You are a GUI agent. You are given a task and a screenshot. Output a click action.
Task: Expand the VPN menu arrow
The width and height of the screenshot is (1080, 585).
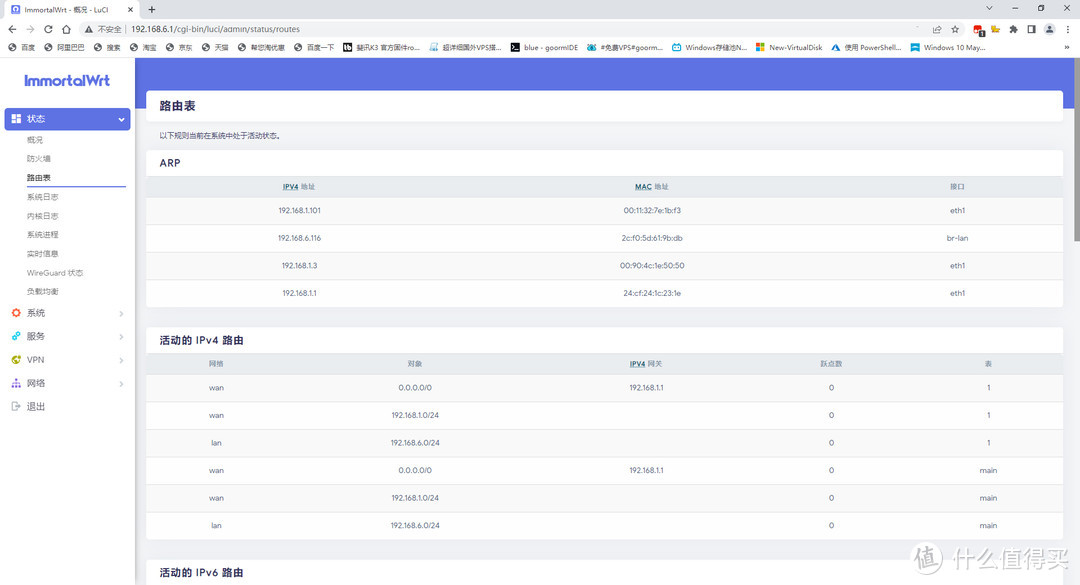(x=121, y=360)
